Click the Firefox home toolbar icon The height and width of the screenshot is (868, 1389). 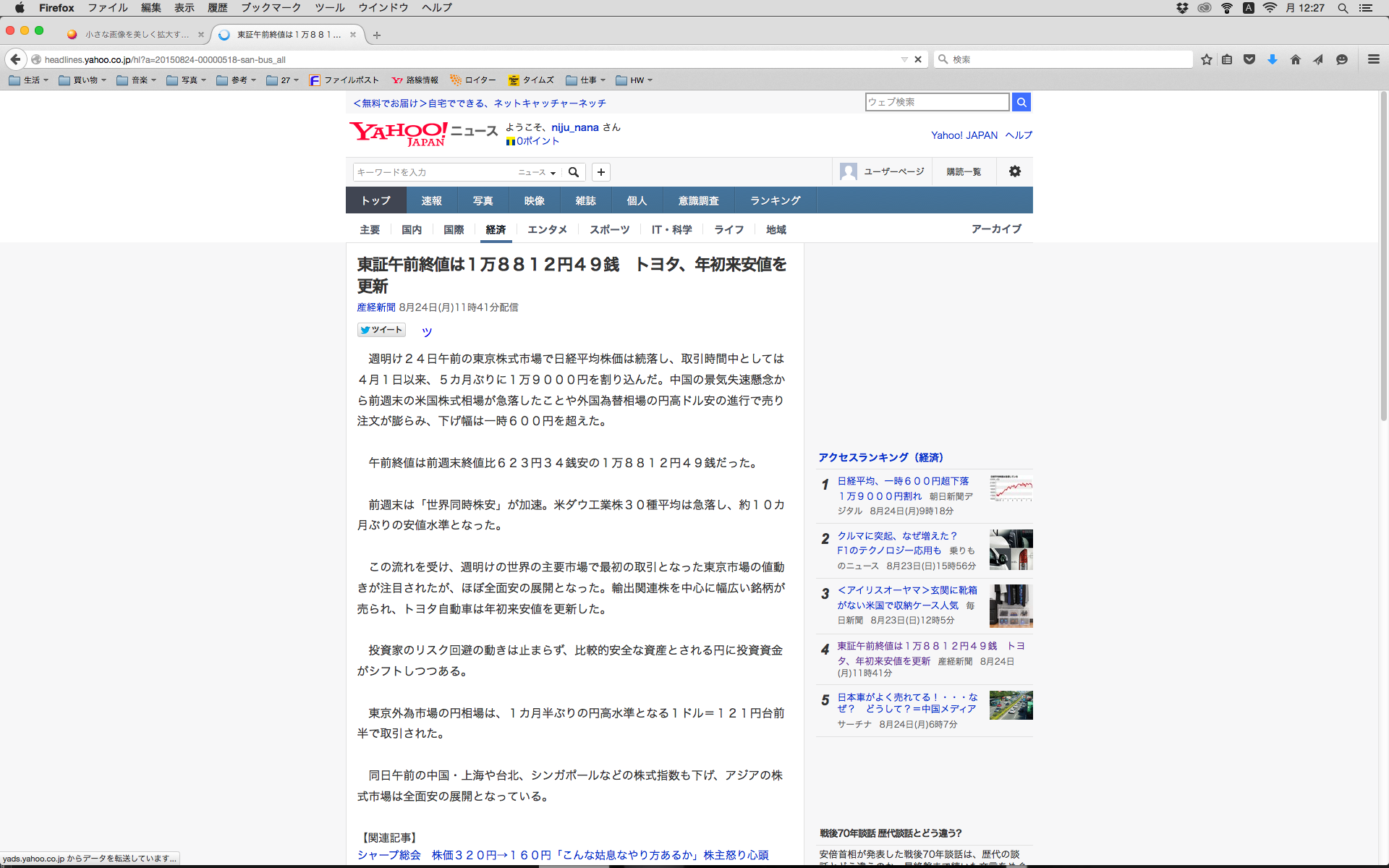[1295, 59]
